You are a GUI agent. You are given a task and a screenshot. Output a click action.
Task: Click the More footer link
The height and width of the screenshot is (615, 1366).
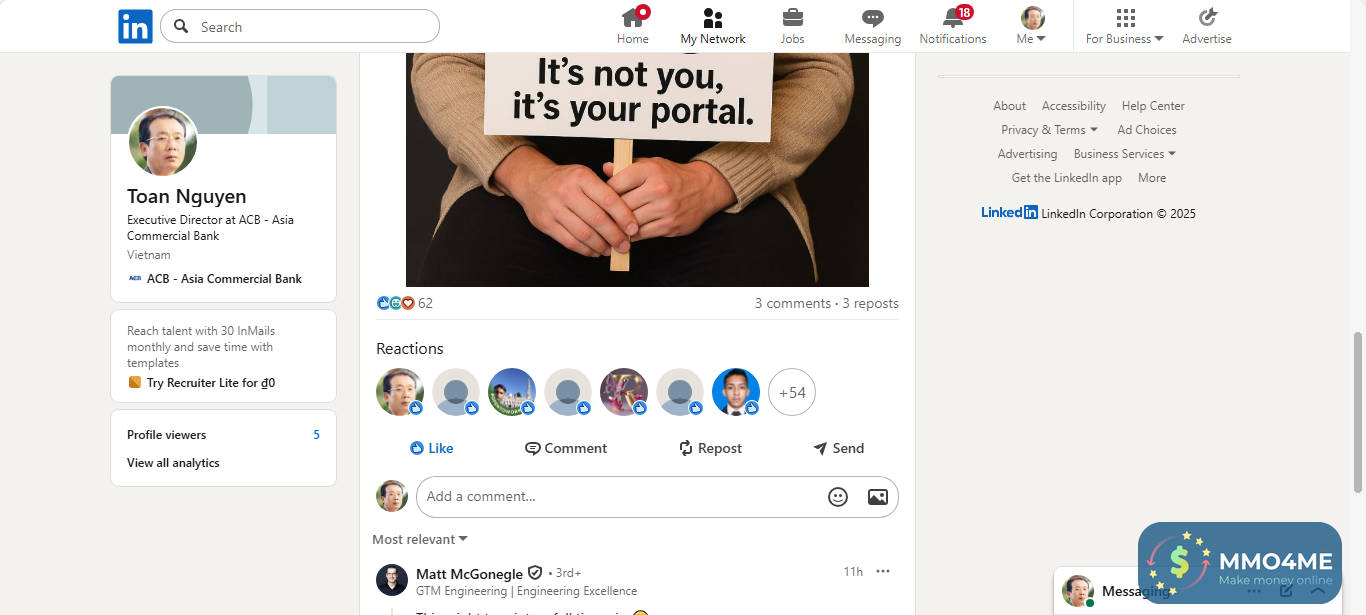1152,178
